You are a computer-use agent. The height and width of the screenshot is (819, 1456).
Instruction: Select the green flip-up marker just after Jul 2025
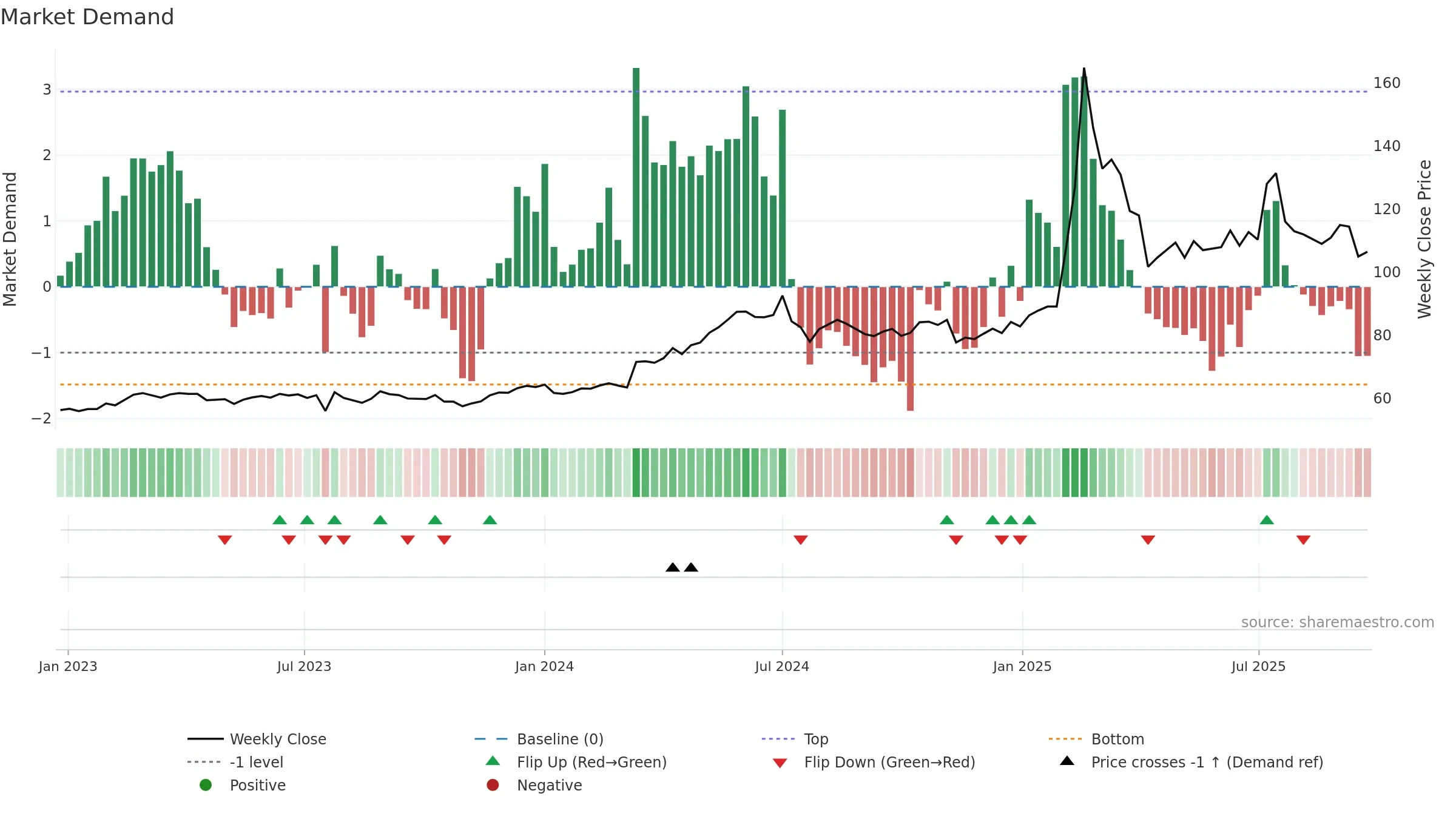click(x=1267, y=520)
